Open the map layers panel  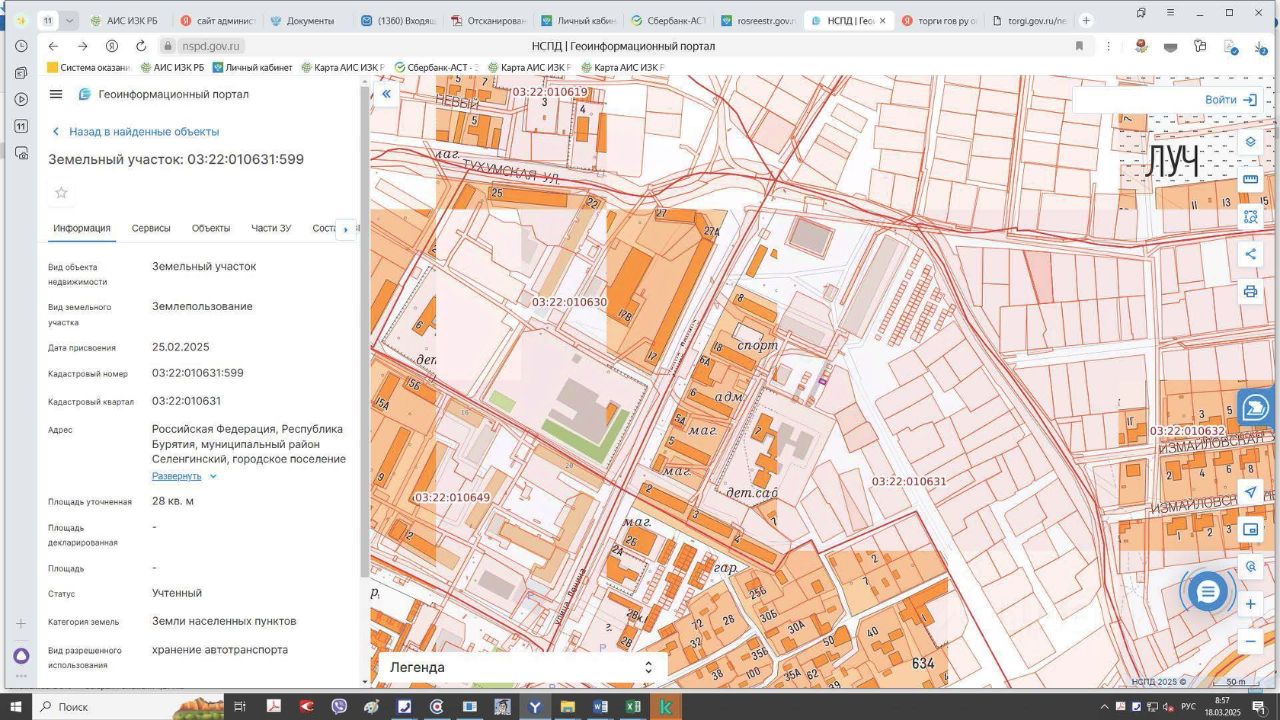[1250, 142]
